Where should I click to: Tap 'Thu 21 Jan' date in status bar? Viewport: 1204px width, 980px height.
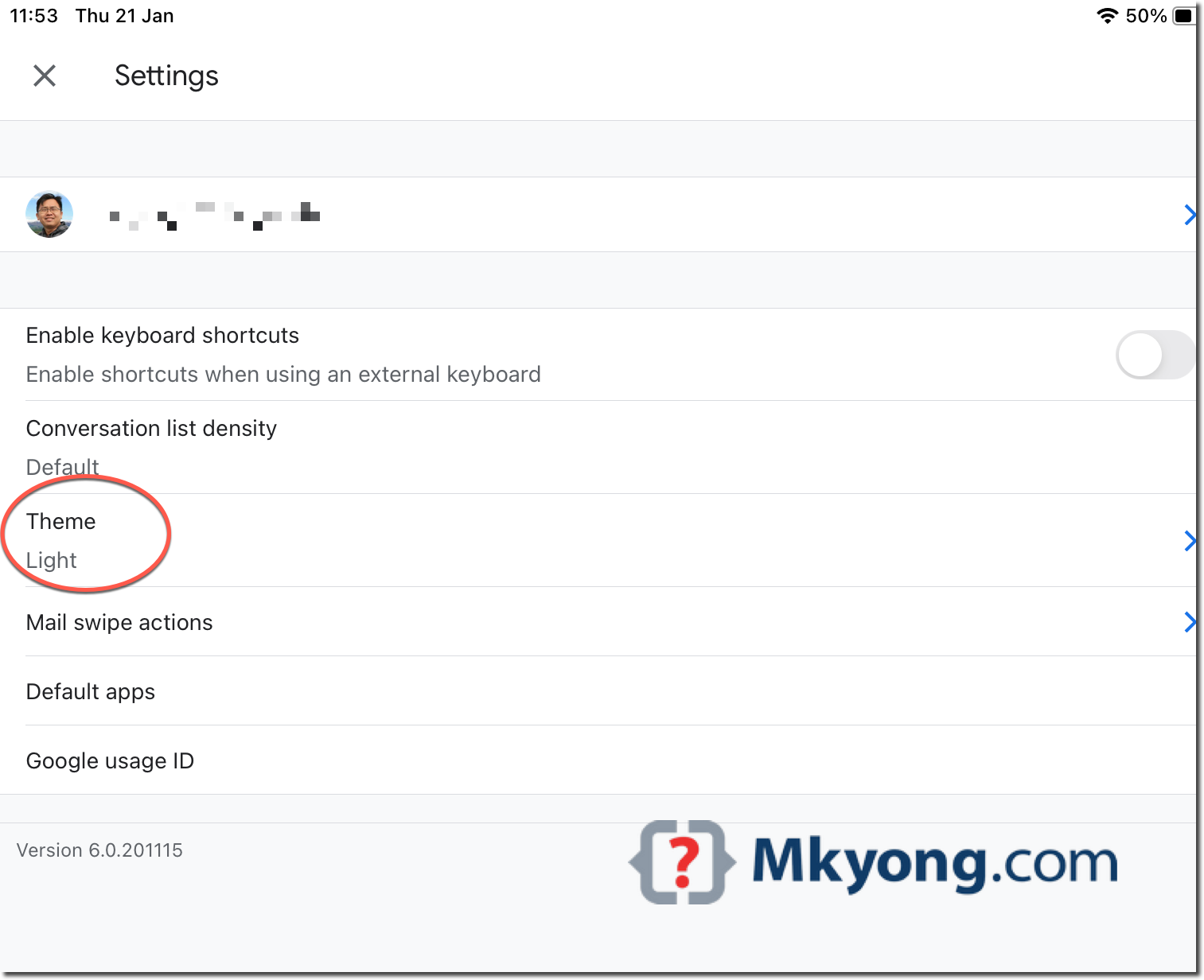click(125, 16)
